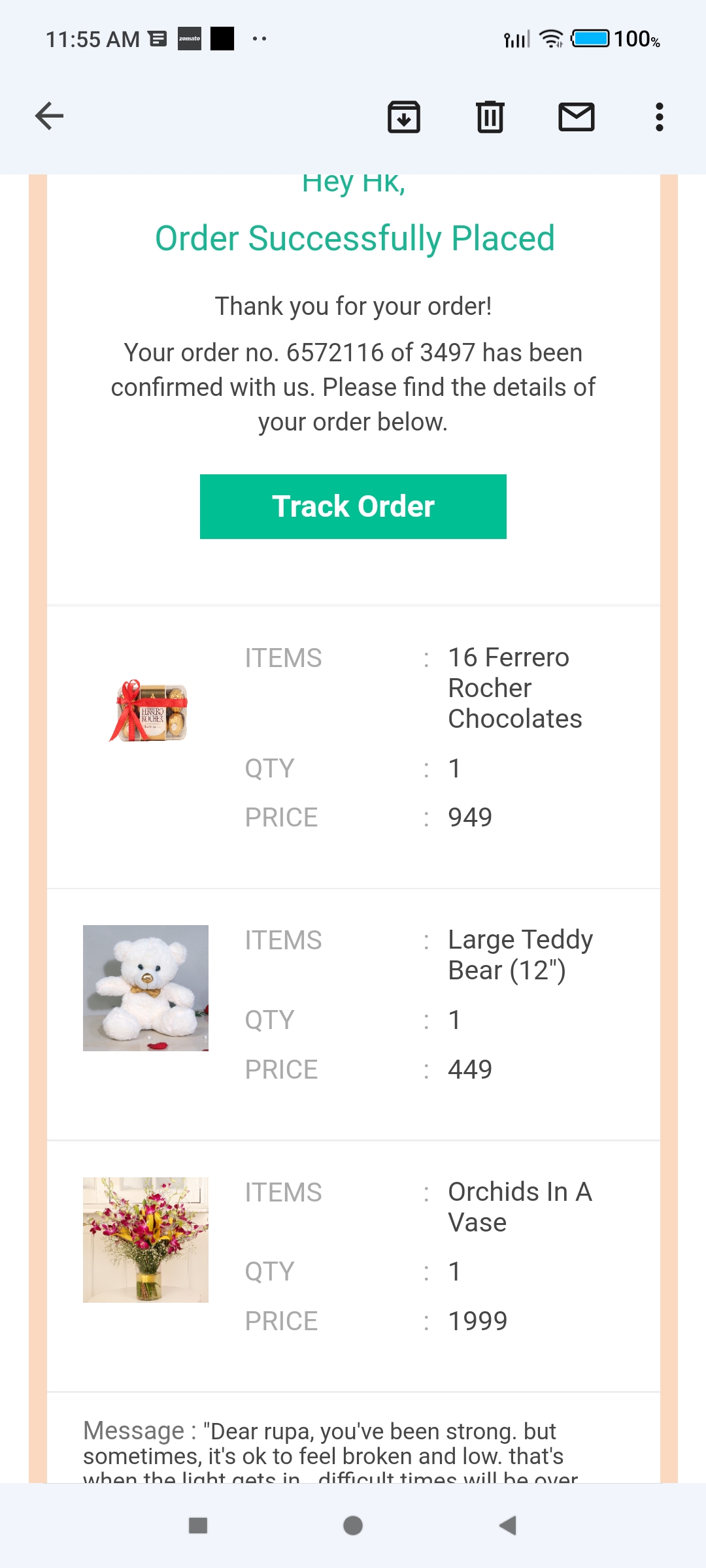The width and height of the screenshot is (706, 1568).
Task: Open the white teddy bear product image
Action: [x=146, y=988]
